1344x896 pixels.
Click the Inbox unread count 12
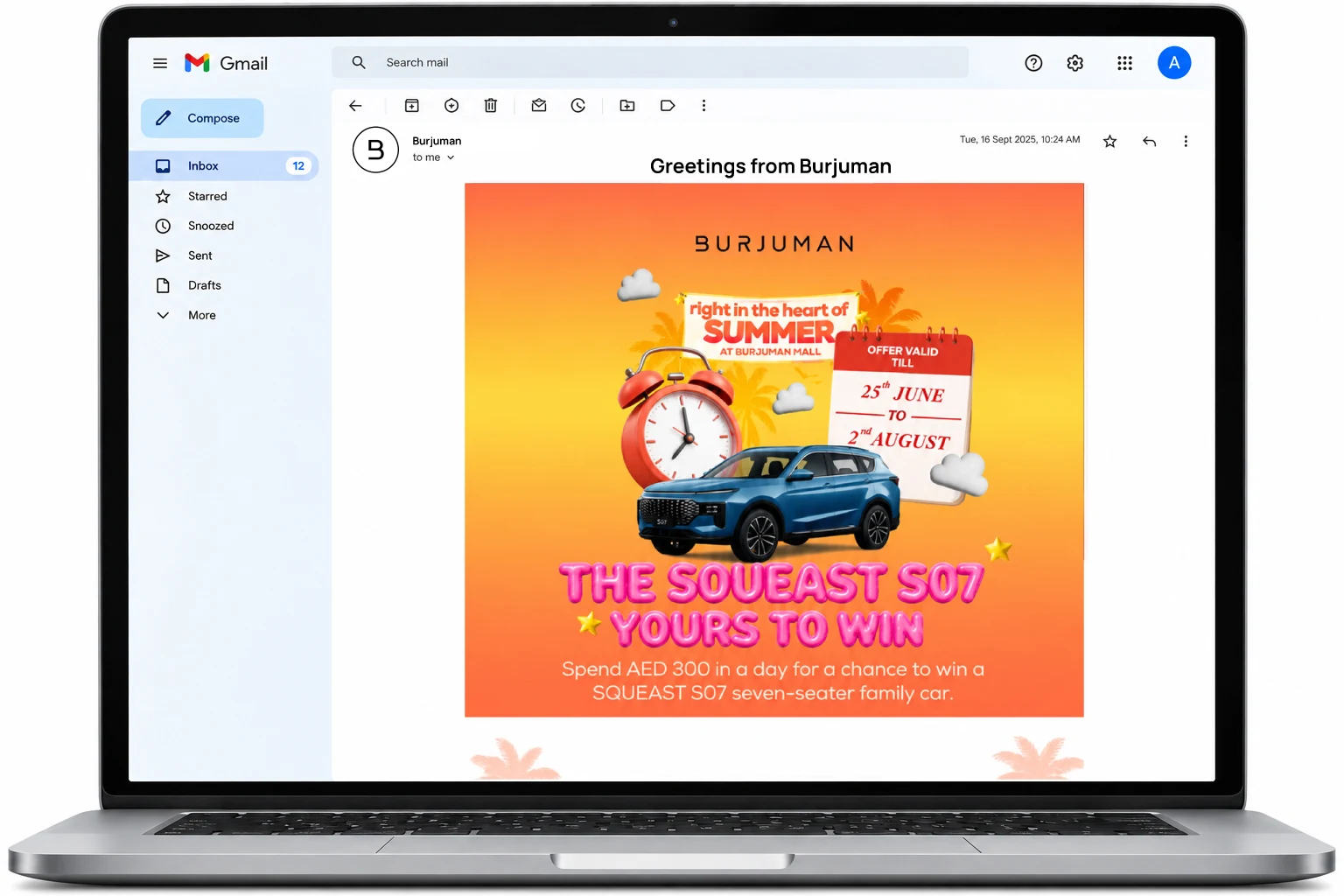point(298,165)
